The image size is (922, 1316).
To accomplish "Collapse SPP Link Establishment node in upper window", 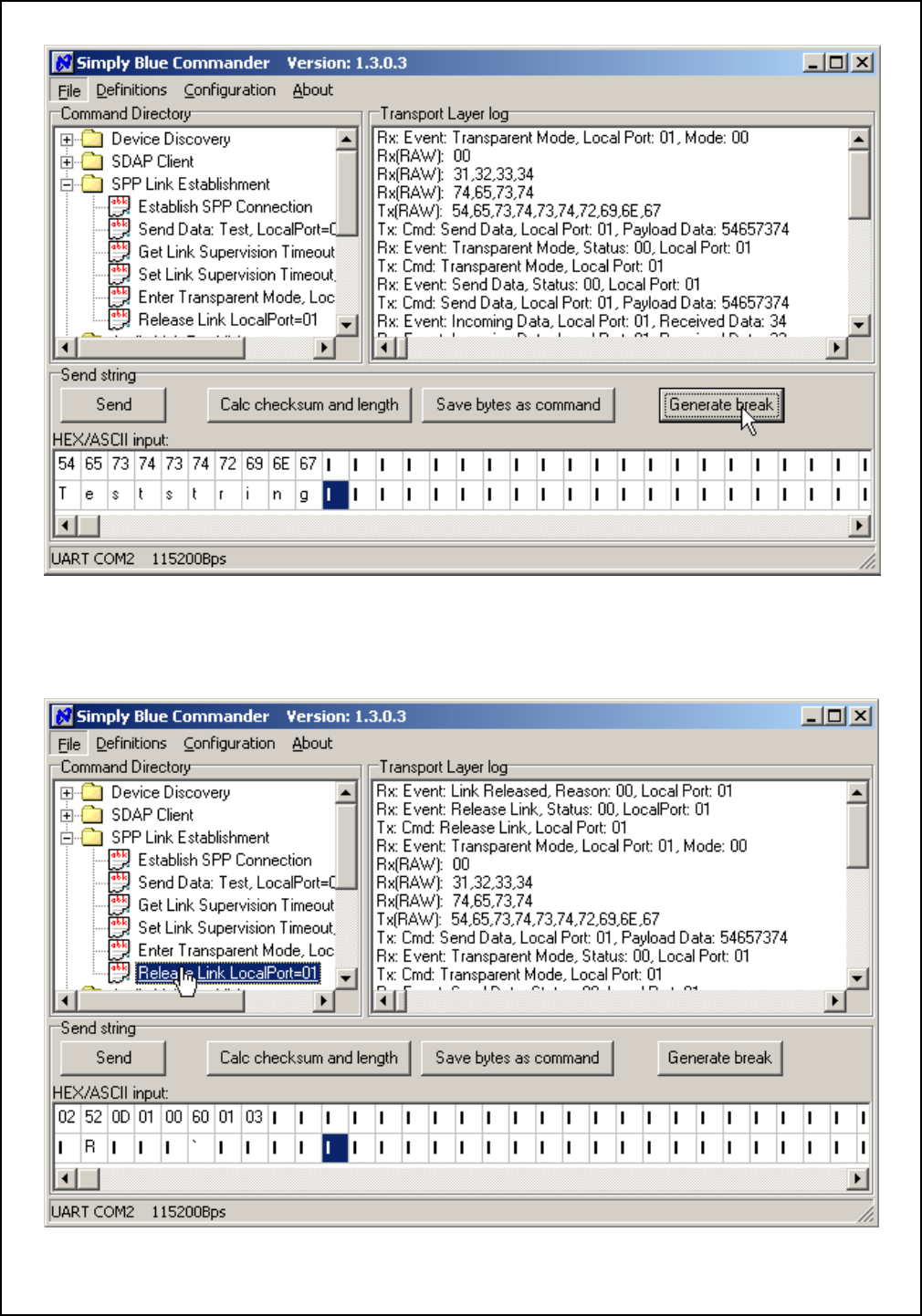I will (x=67, y=184).
